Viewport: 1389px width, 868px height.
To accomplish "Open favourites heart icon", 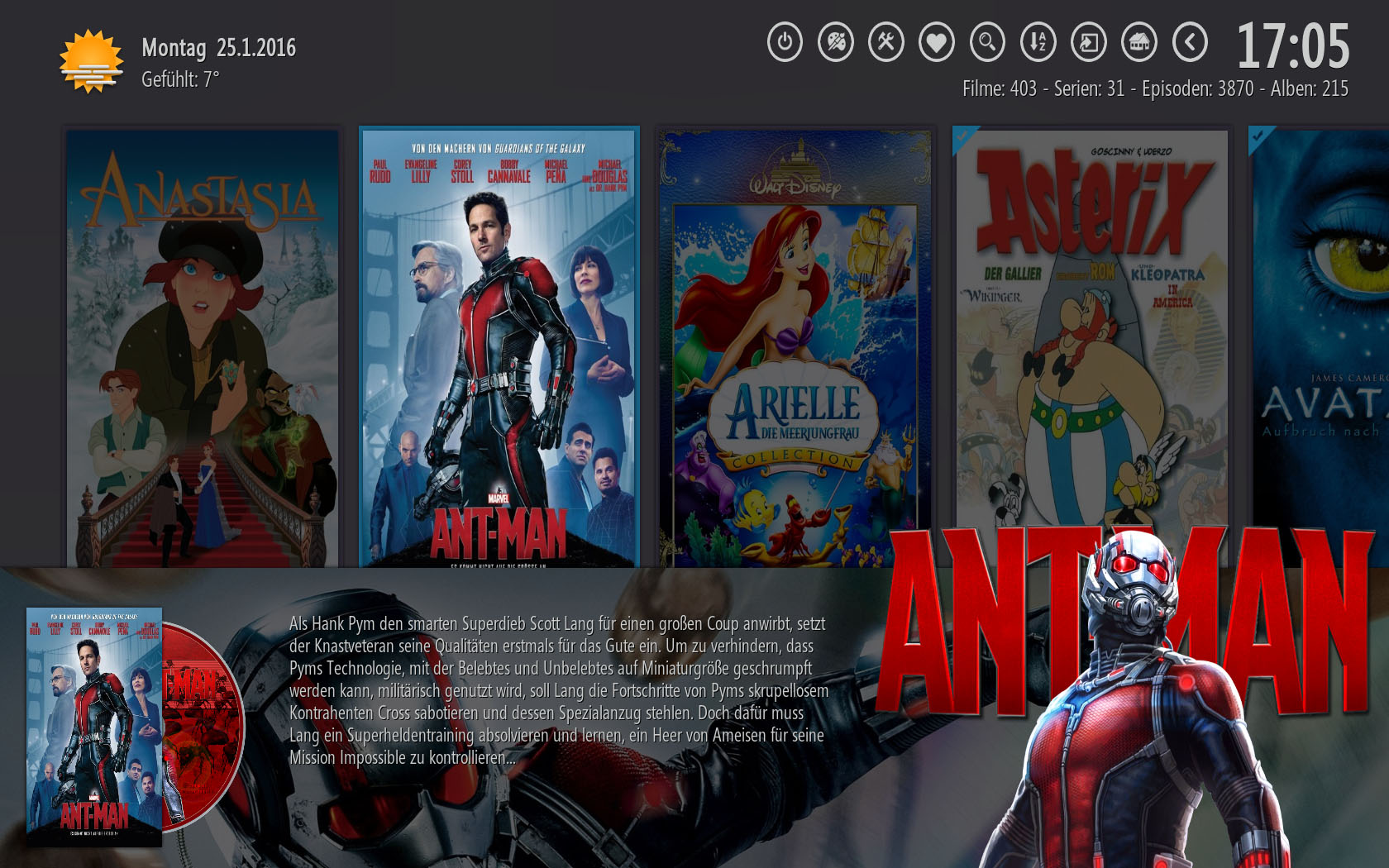I will 937,42.
